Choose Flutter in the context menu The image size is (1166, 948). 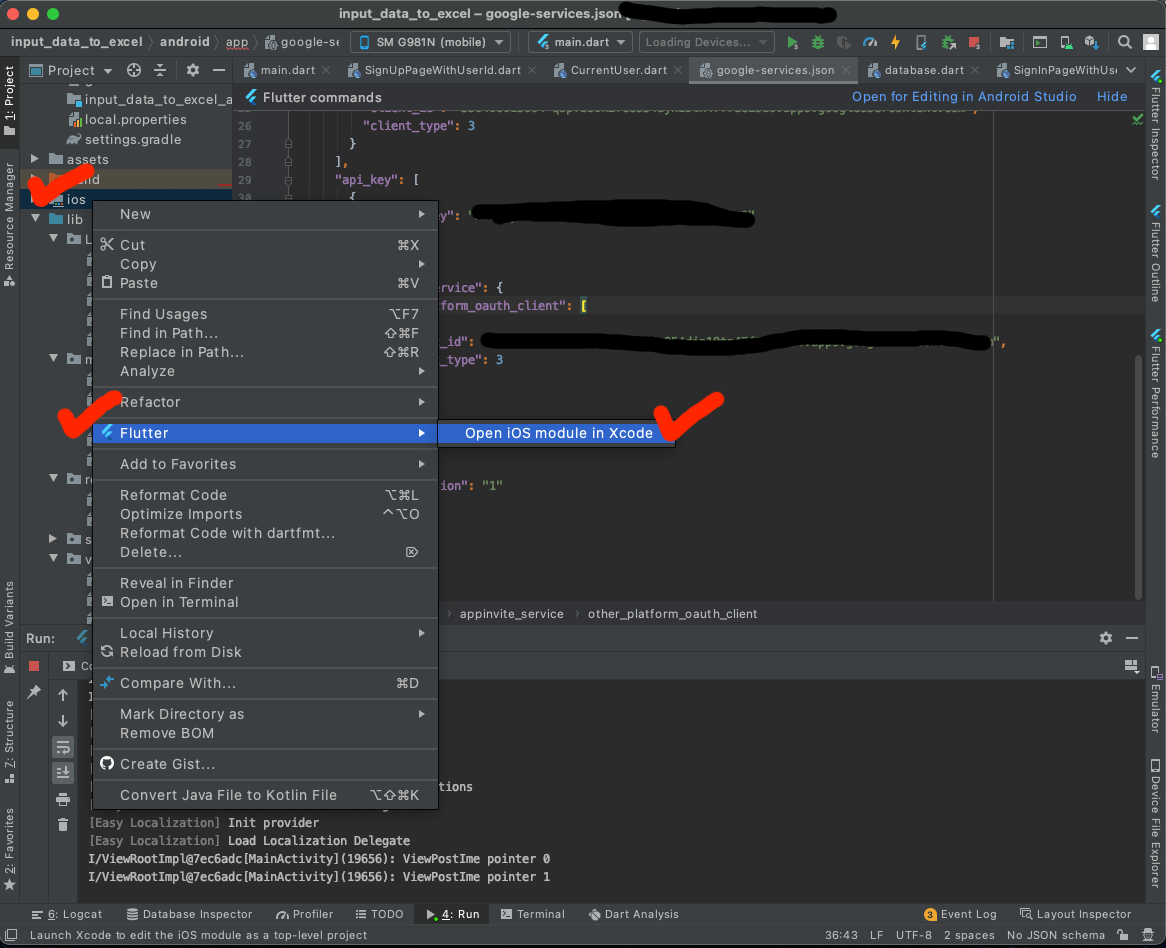pyautogui.click(x=265, y=433)
